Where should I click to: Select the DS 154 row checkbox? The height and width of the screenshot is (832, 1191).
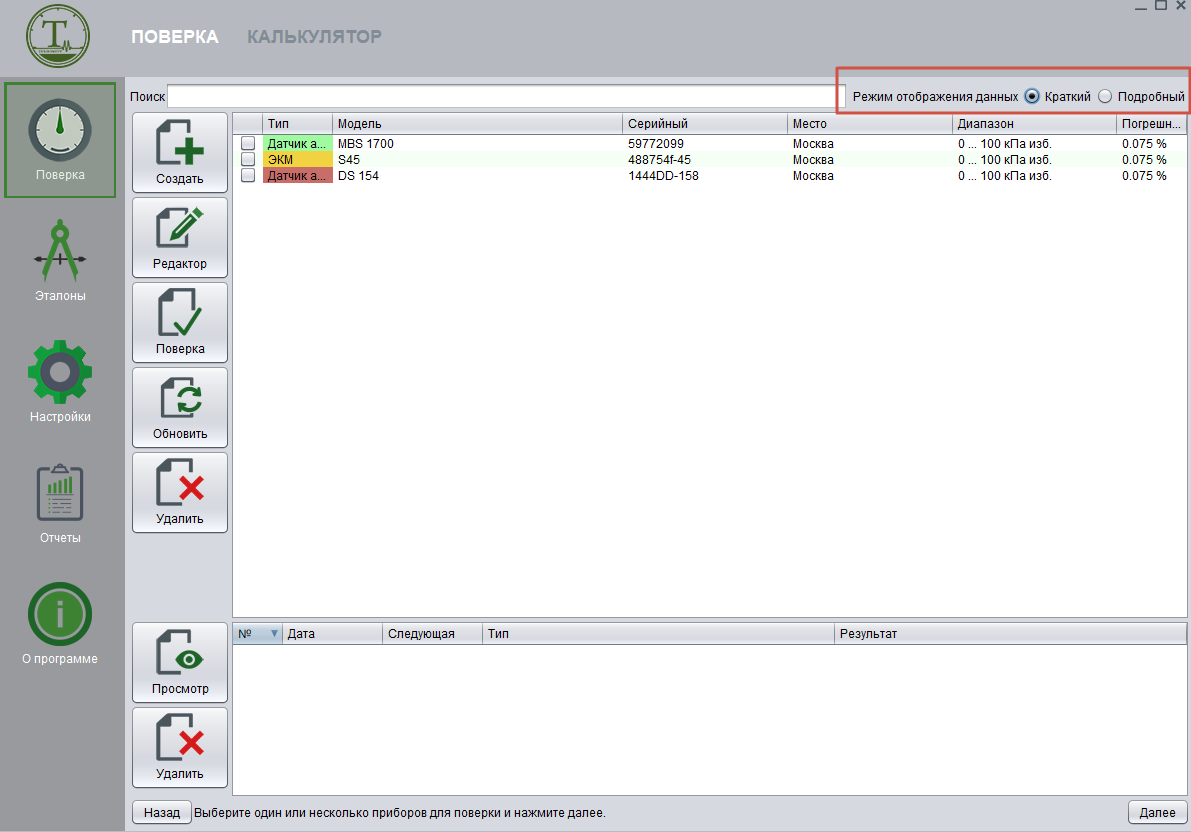click(248, 176)
